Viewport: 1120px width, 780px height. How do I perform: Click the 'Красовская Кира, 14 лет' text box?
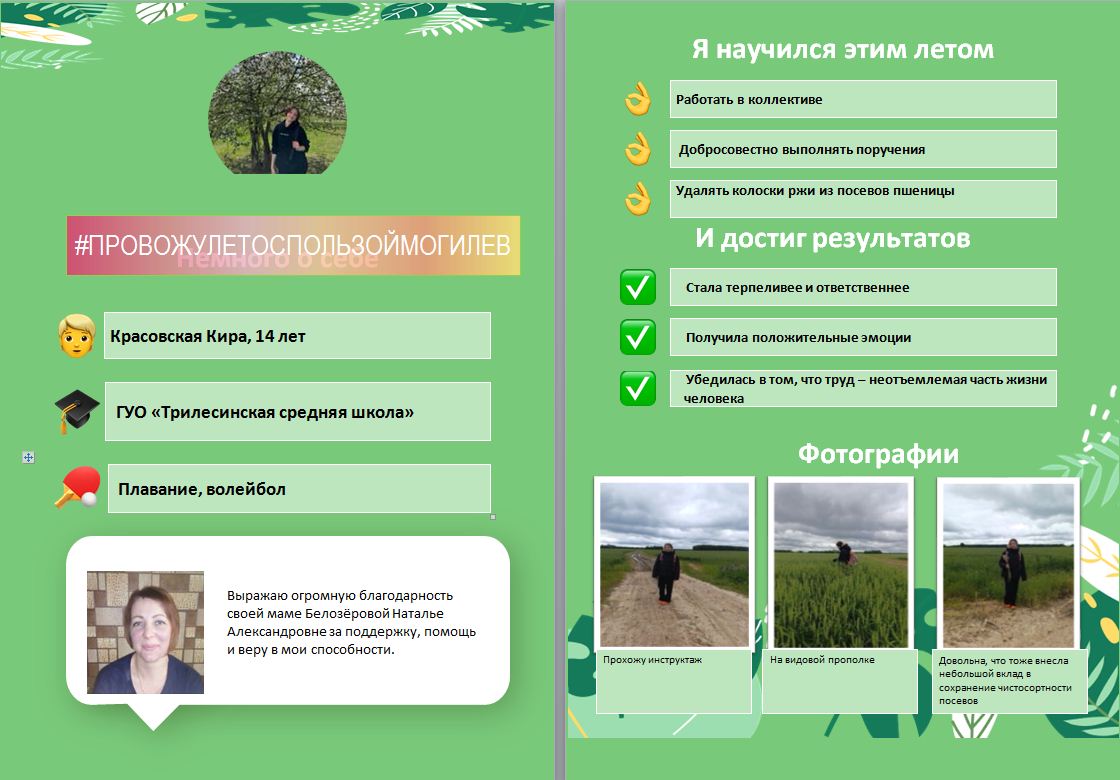pyautogui.click(x=299, y=336)
